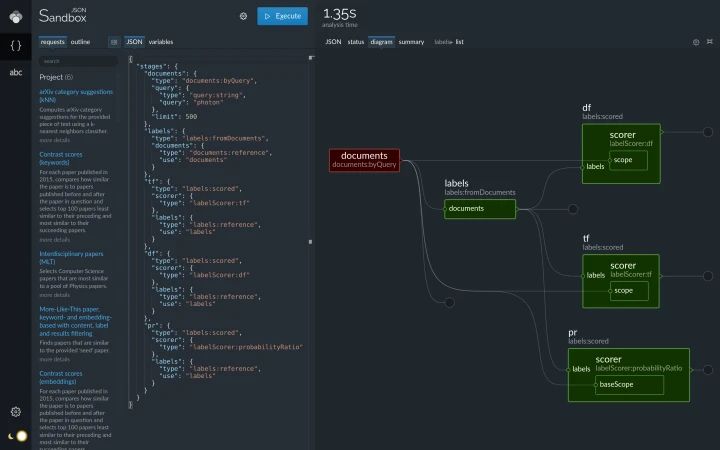Run the request with Execute
Image resolution: width=720 pixels, height=450 pixels.
click(282, 16)
